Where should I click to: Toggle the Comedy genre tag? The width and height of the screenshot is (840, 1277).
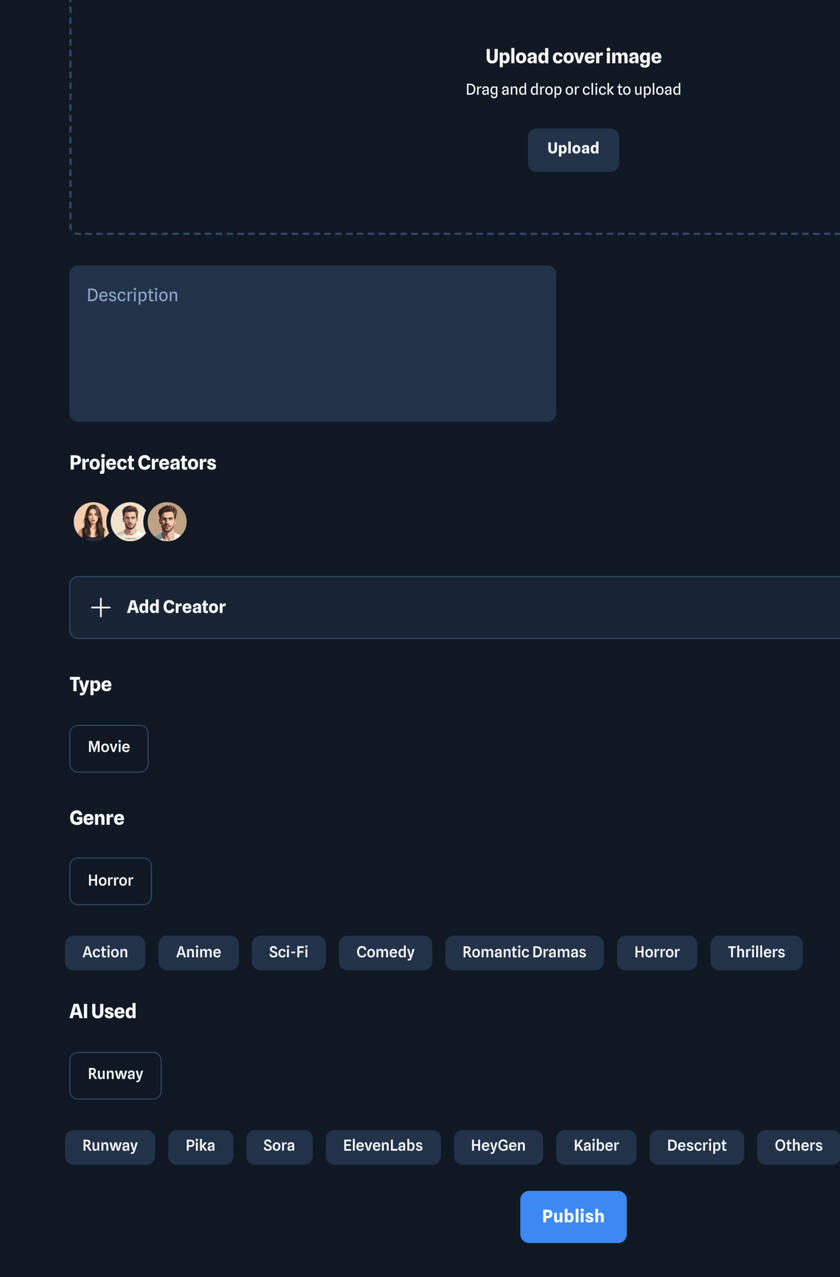point(385,952)
